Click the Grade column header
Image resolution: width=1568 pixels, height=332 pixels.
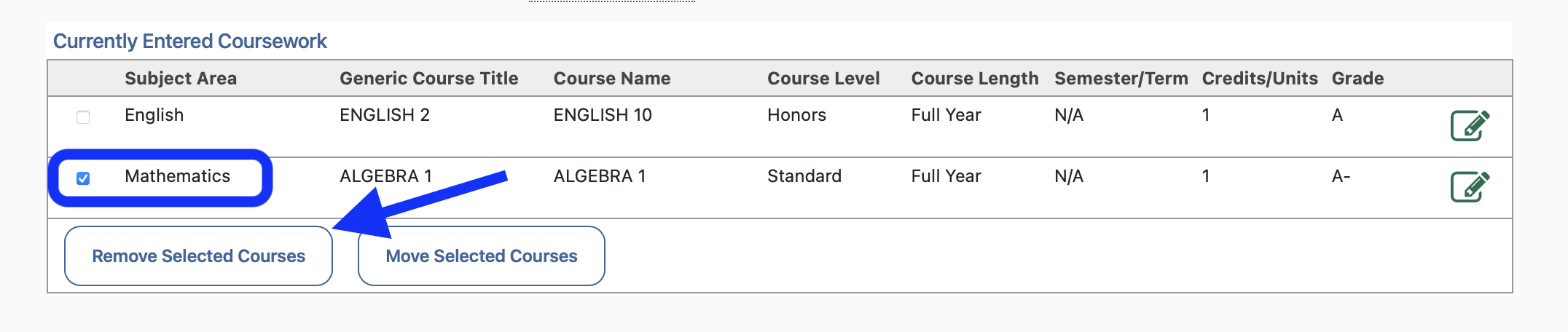pyautogui.click(x=1357, y=79)
